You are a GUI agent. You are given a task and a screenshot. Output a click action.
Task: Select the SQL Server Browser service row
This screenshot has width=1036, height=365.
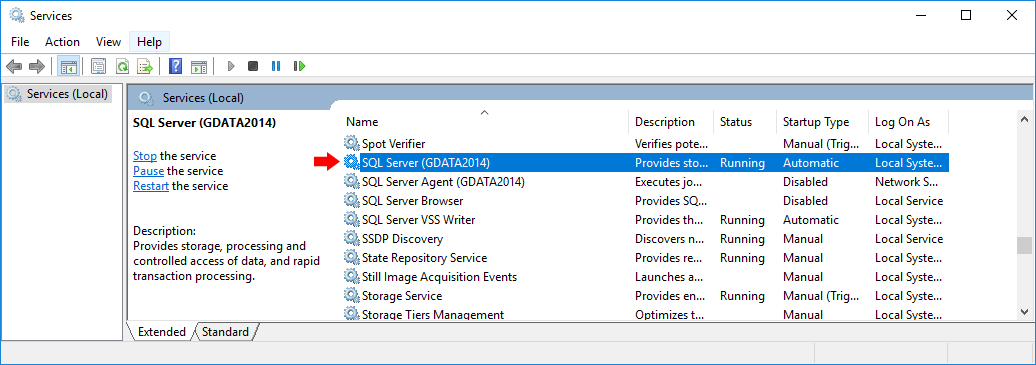point(646,200)
